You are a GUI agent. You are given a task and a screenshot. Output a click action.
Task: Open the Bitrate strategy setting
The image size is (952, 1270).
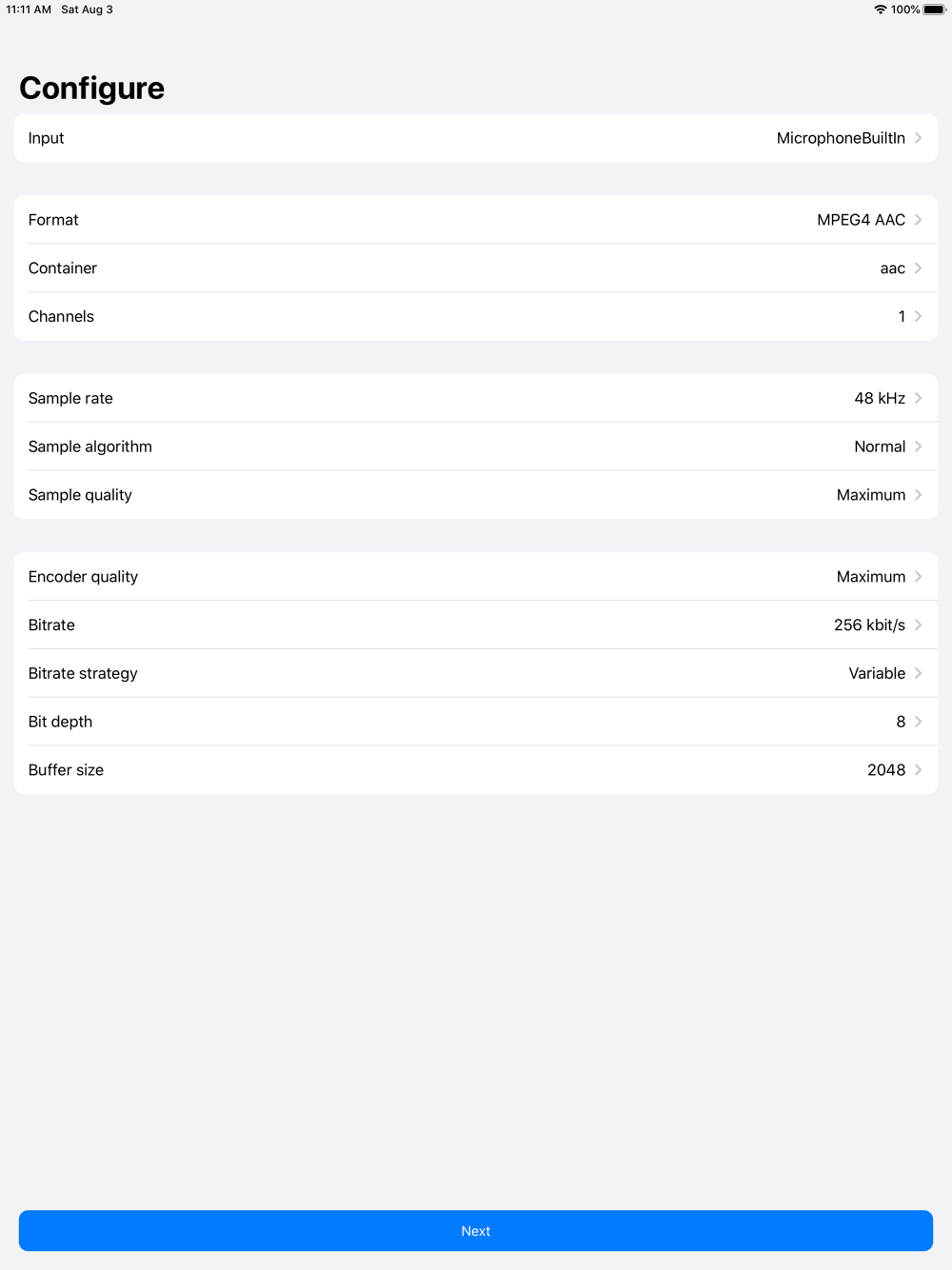tap(476, 673)
